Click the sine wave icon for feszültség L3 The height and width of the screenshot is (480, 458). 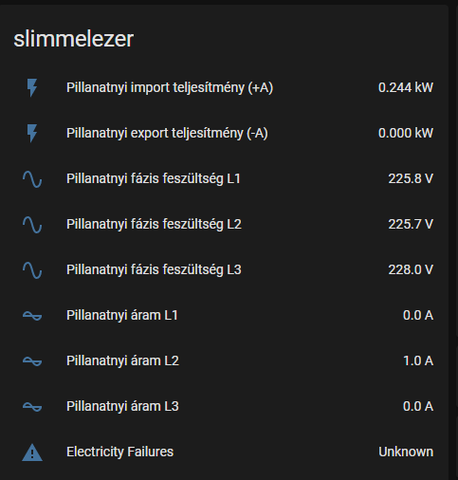coord(32,270)
